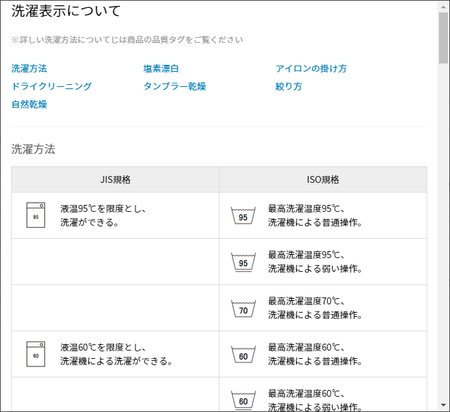Select ISO wash tub 95 weak-operation underlined icon
This screenshot has width=450, height=412.
(x=243, y=262)
